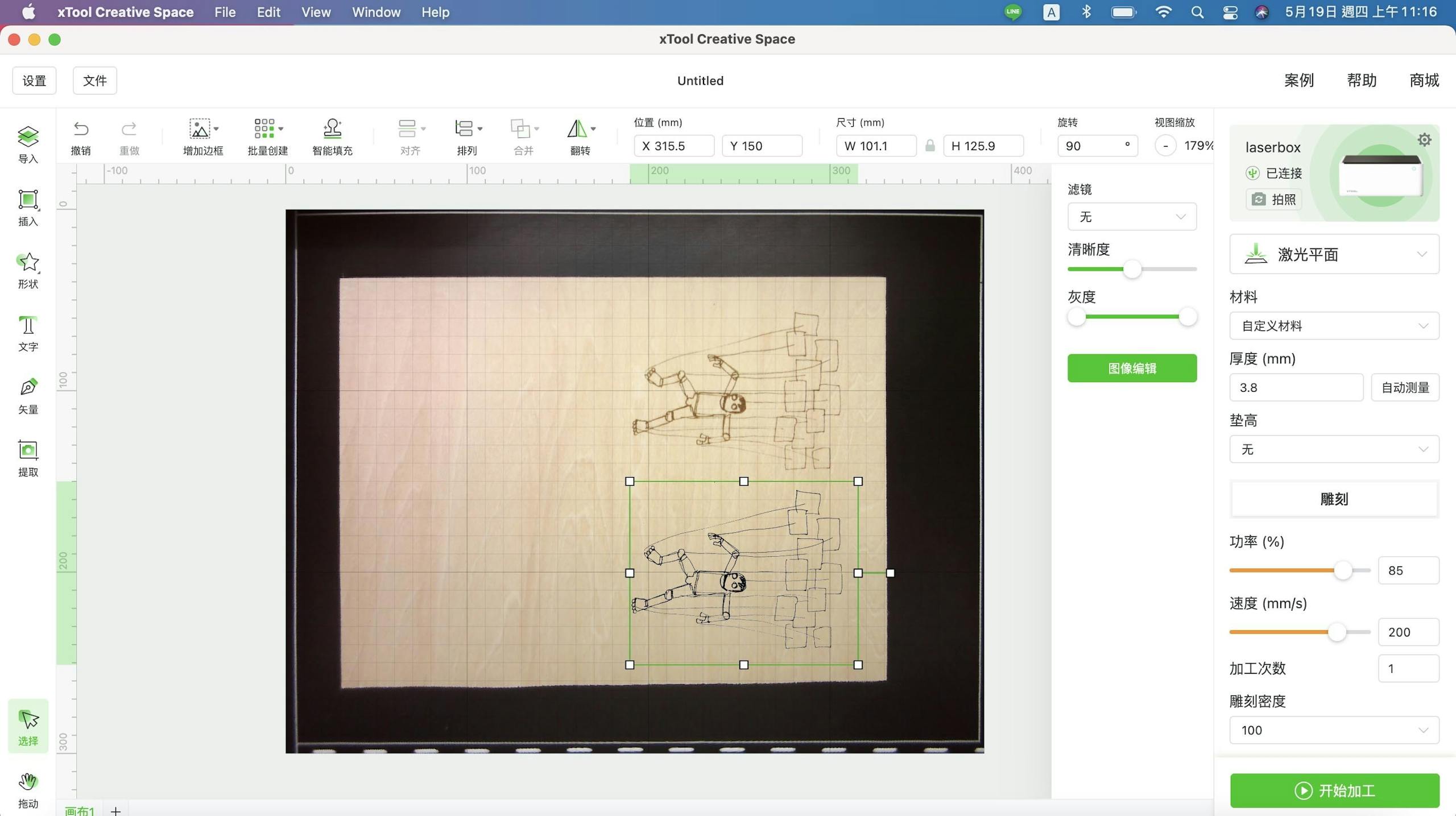
Task: Click the 功率 power slider handle
Action: (x=1343, y=570)
